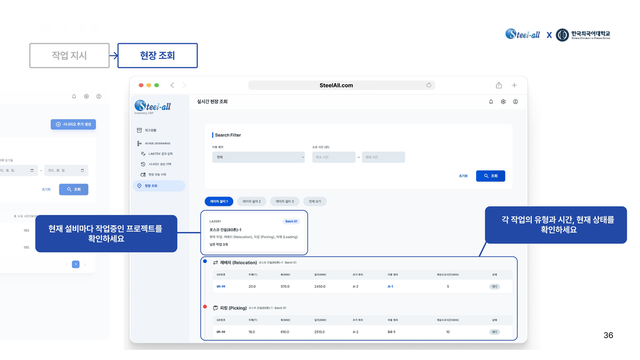The width and height of the screenshot is (640, 360).
Task: Select the fourth view-all tab
Action: [315, 201]
